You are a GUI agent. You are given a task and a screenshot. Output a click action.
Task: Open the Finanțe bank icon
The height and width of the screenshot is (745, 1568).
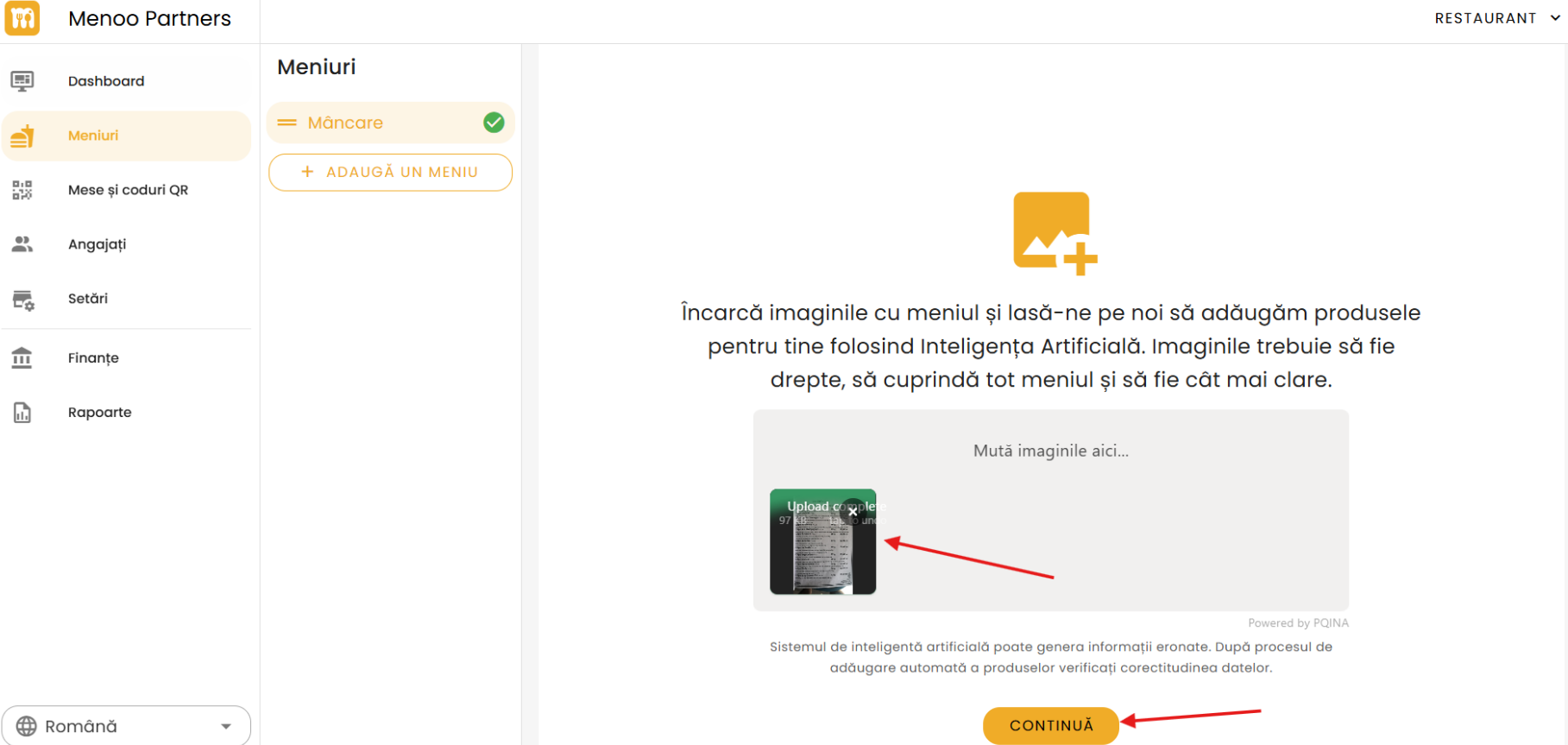[22, 357]
